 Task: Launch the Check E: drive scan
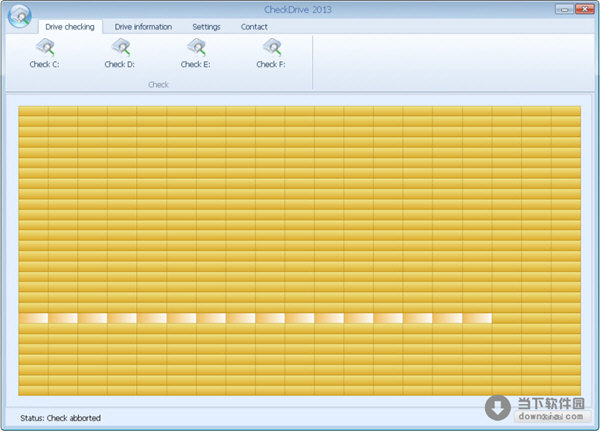click(x=196, y=53)
